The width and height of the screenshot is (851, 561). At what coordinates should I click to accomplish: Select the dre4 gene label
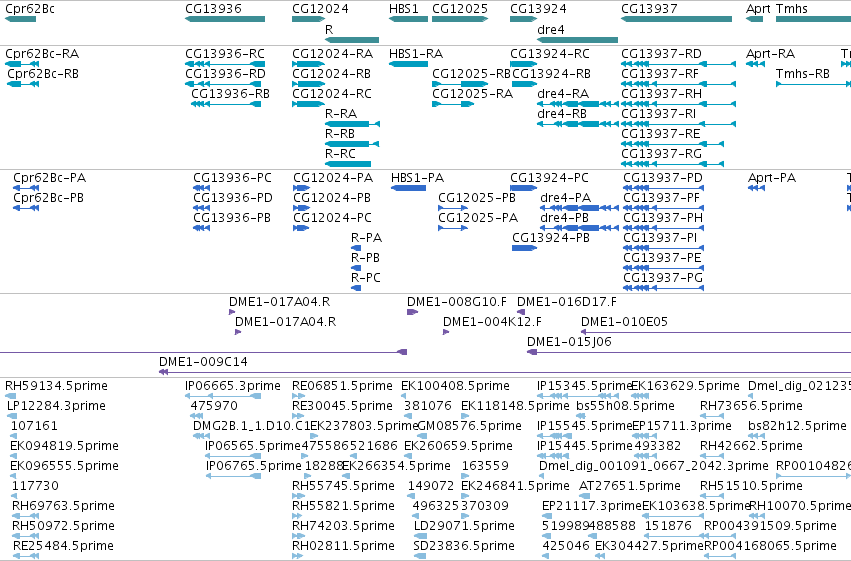[x=551, y=29]
